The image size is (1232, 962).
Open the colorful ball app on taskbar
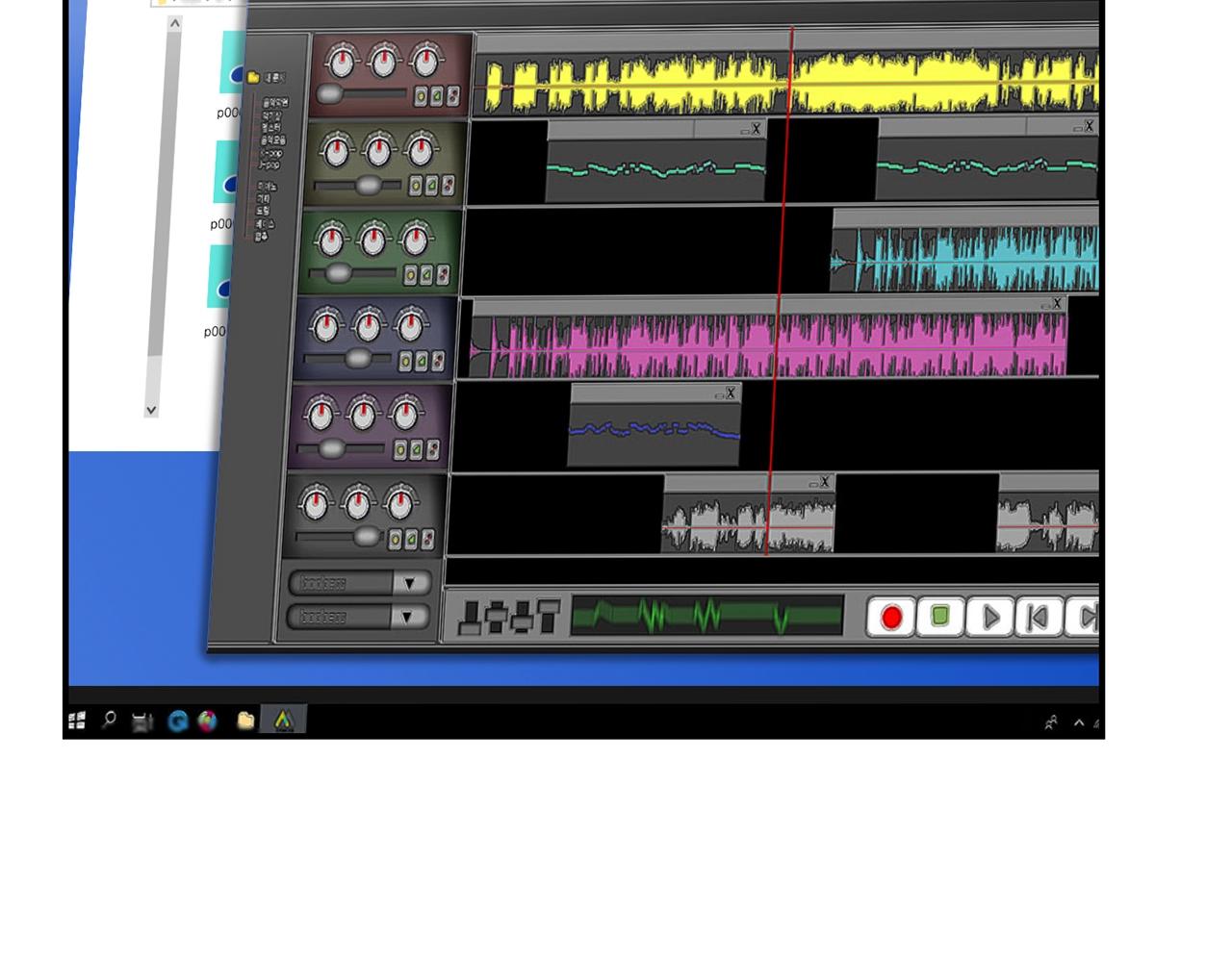tap(208, 721)
